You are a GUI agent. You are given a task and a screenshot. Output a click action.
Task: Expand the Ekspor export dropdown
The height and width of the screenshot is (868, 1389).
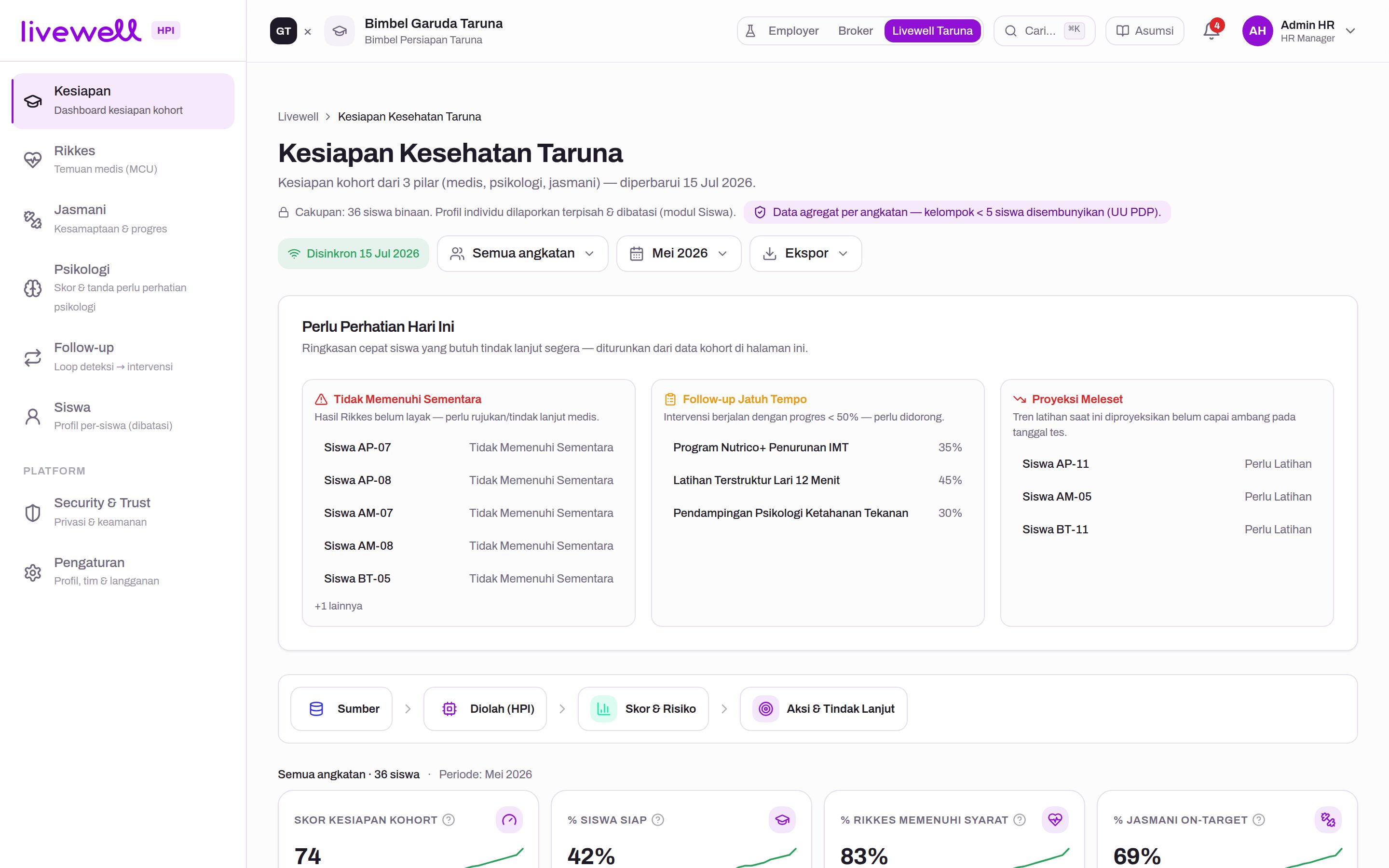(805, 254)
